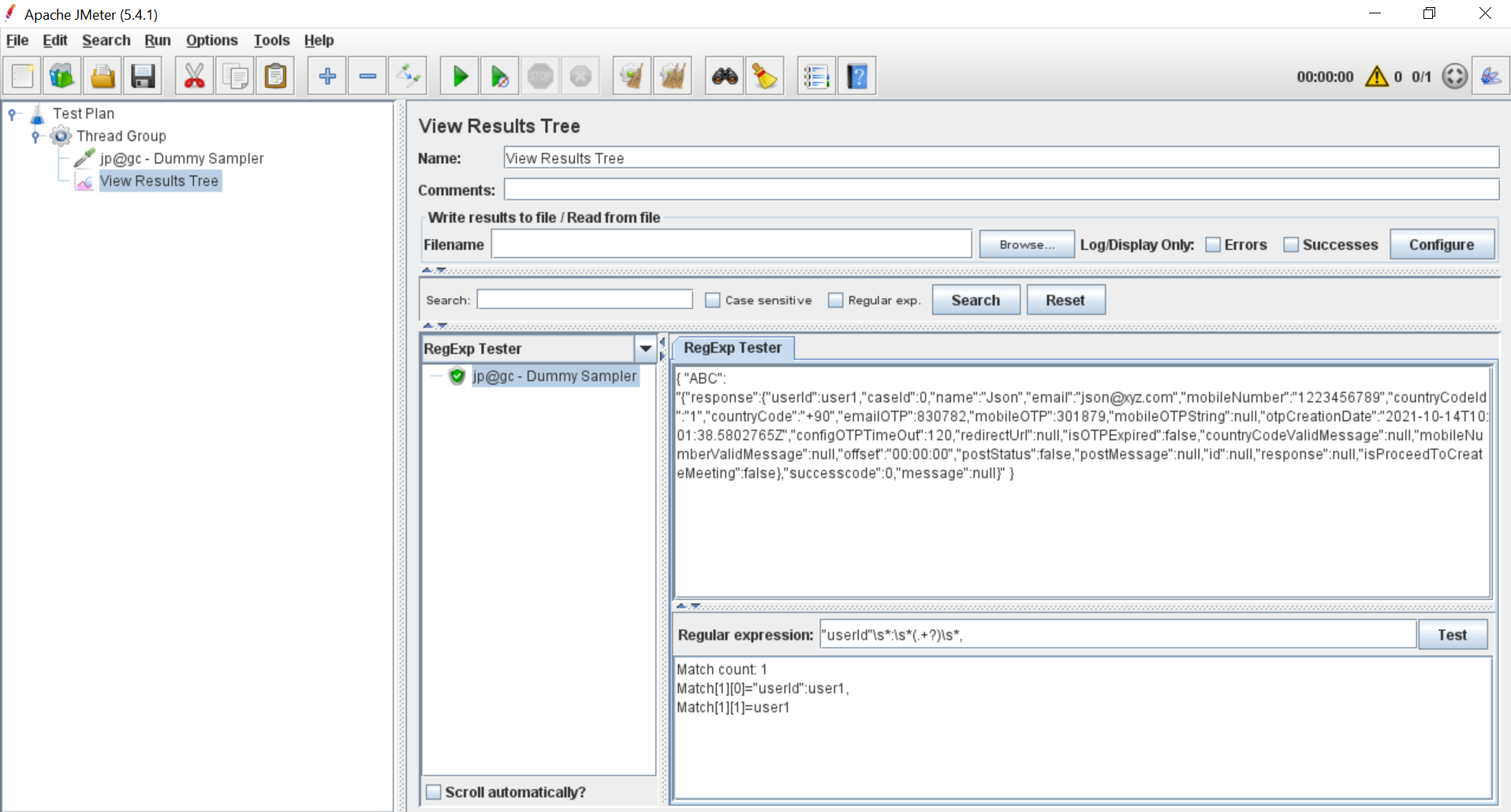Open the Help menu
The width and height of the screenshot is (1511, 812).
point(319,40)
